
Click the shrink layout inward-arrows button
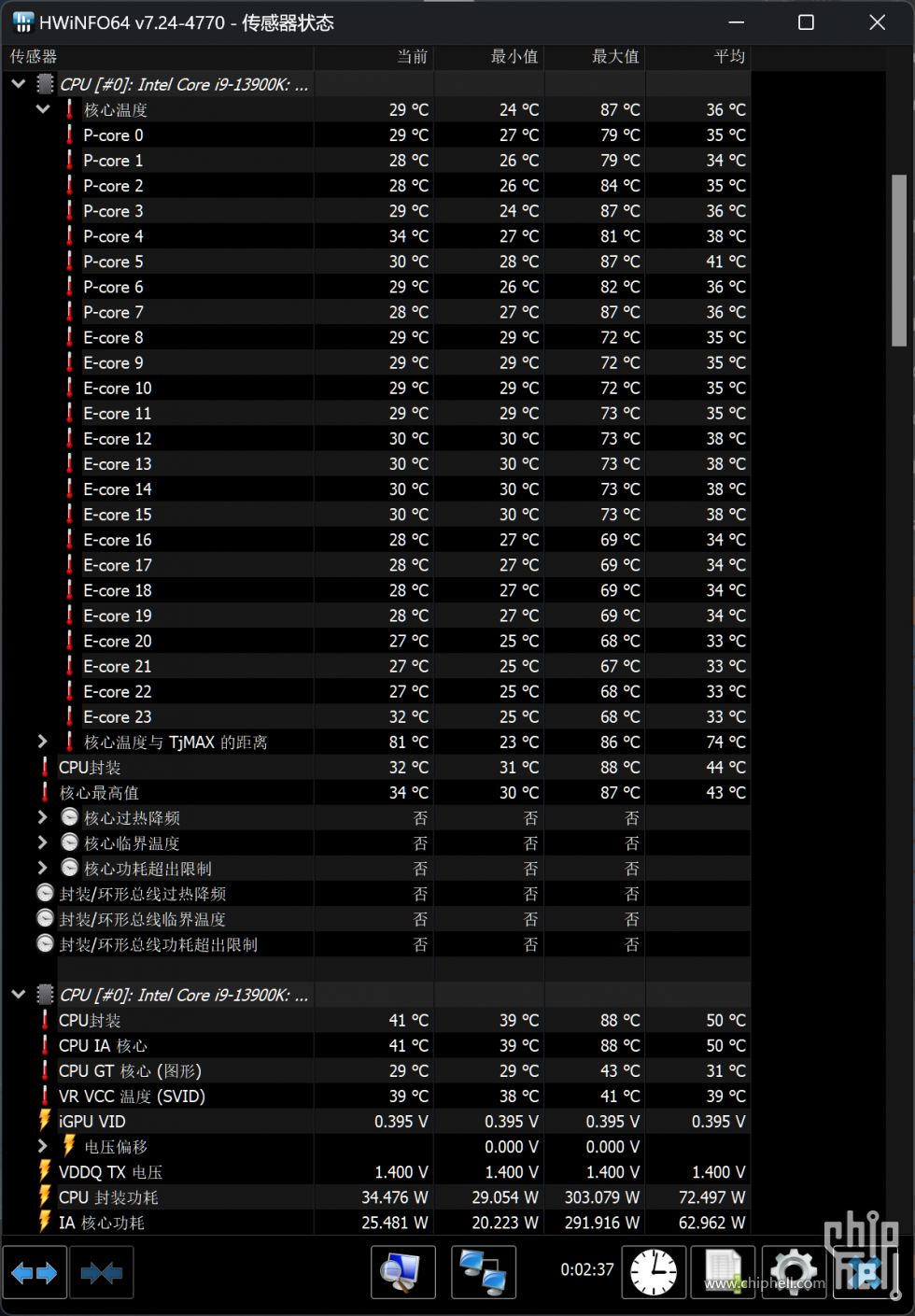[102, 1272]
